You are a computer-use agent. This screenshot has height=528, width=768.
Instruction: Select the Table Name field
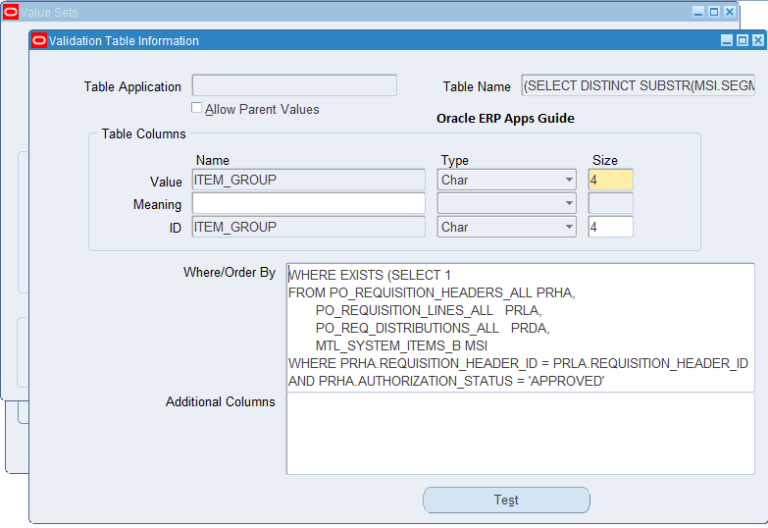[637, 86]
